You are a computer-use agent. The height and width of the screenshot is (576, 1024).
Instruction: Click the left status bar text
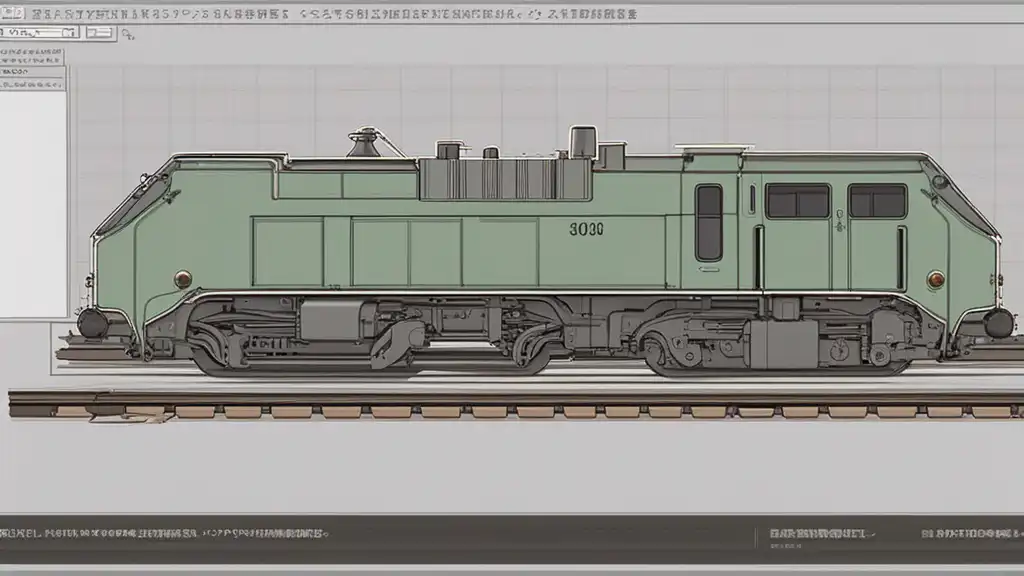click(x=165, y=534)
